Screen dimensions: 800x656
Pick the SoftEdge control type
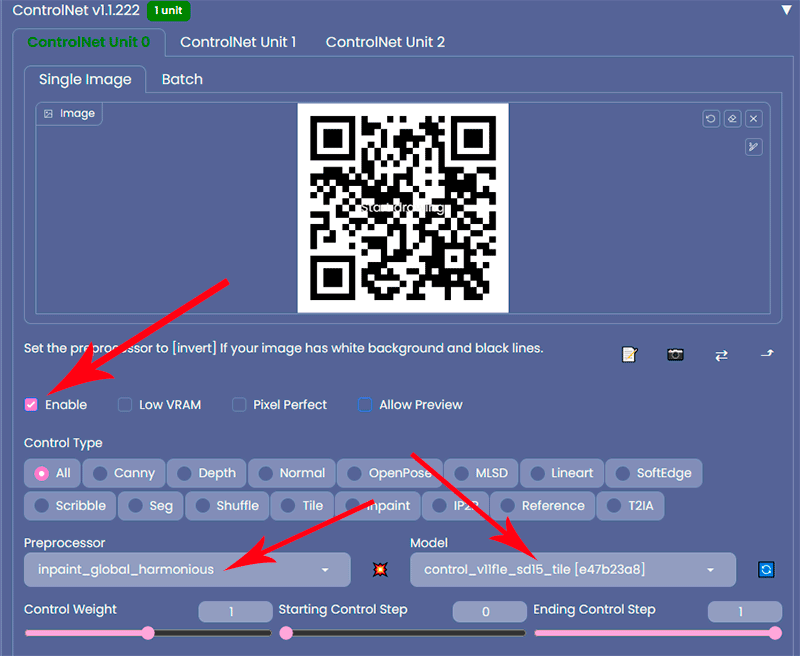pos(654,473)
